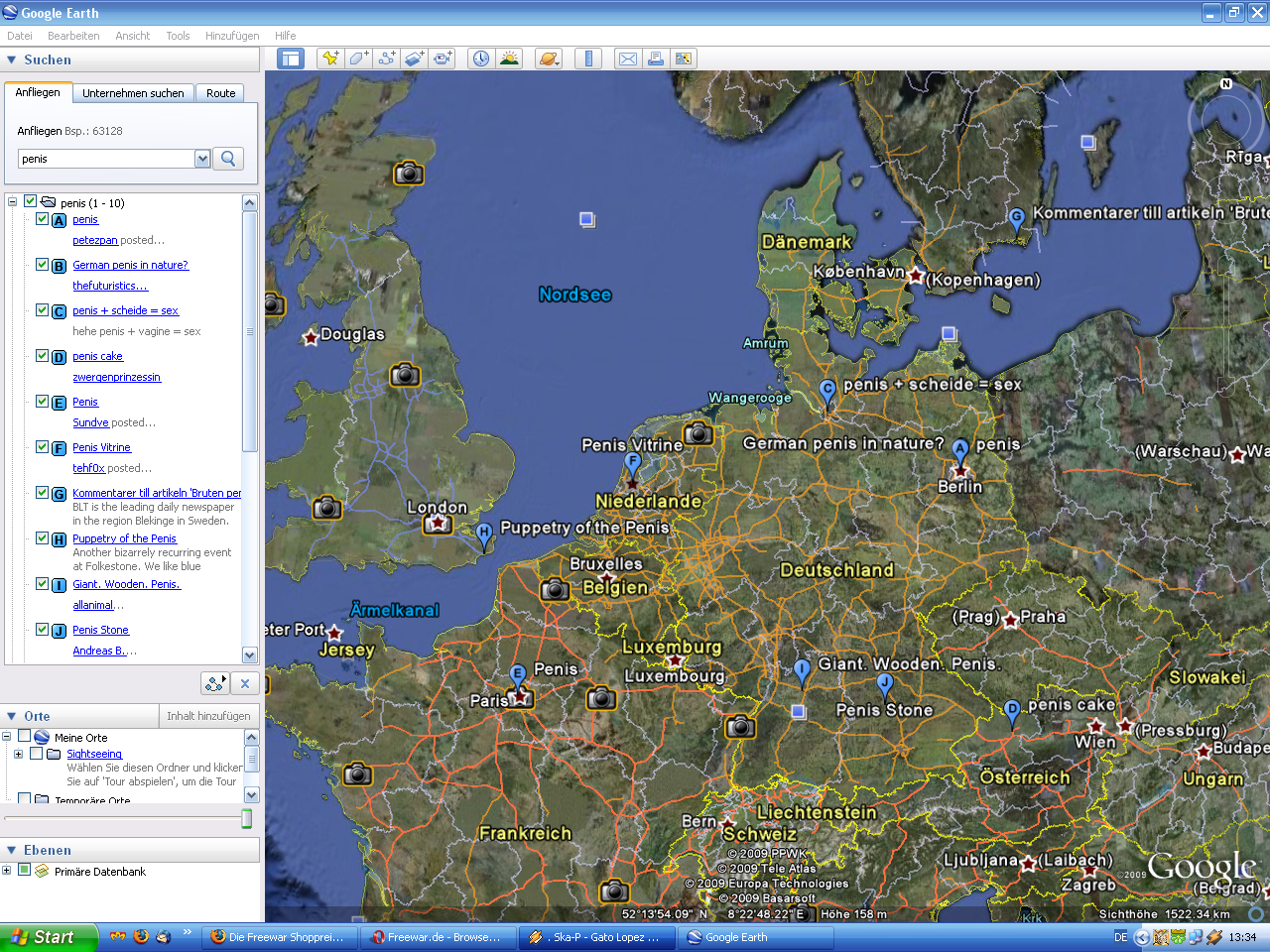Expand the Sightseeing folder tree node
This screenshot has height=952, width=1270.
18,754
